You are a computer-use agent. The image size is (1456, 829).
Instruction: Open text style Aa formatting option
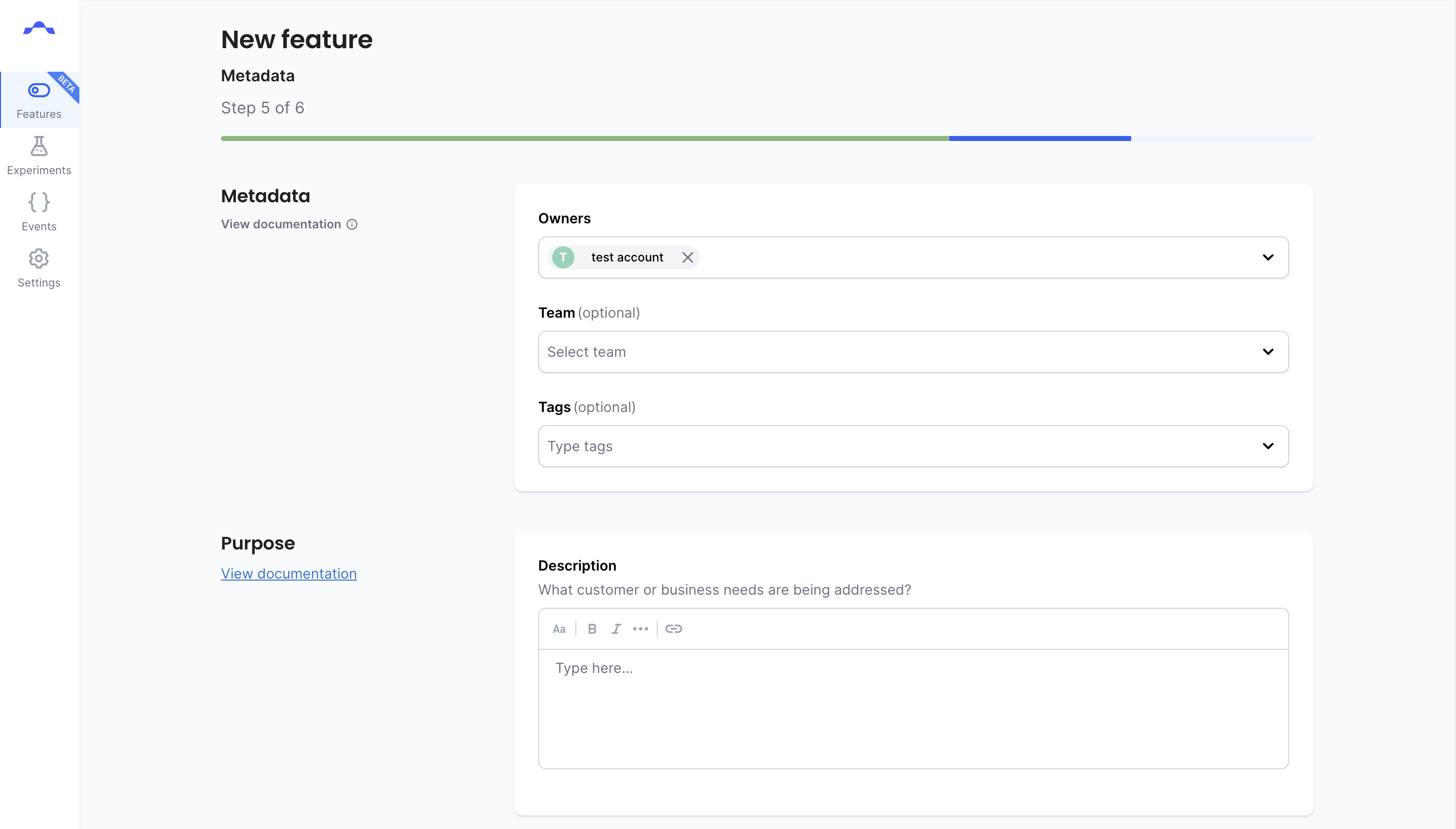click(559, 629)
